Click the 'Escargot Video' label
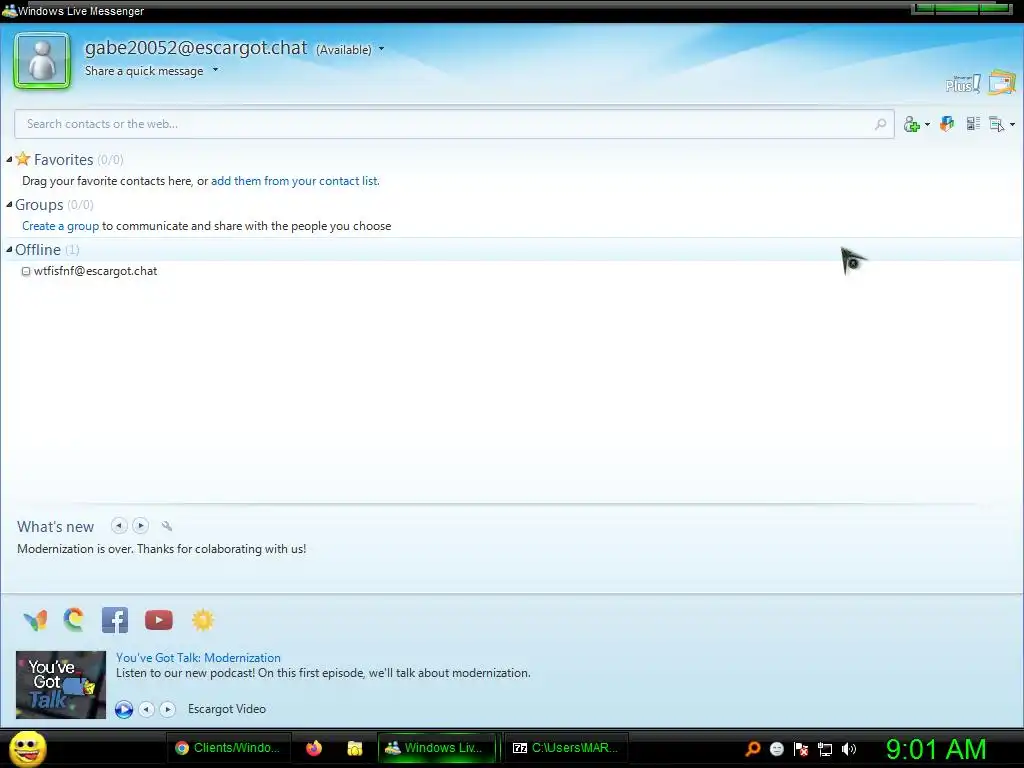1024x768 pixels. [x=227, y=709]
